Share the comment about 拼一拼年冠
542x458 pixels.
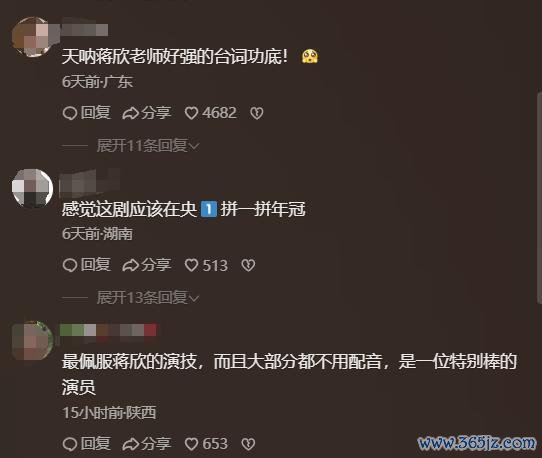tap(147, 265)
